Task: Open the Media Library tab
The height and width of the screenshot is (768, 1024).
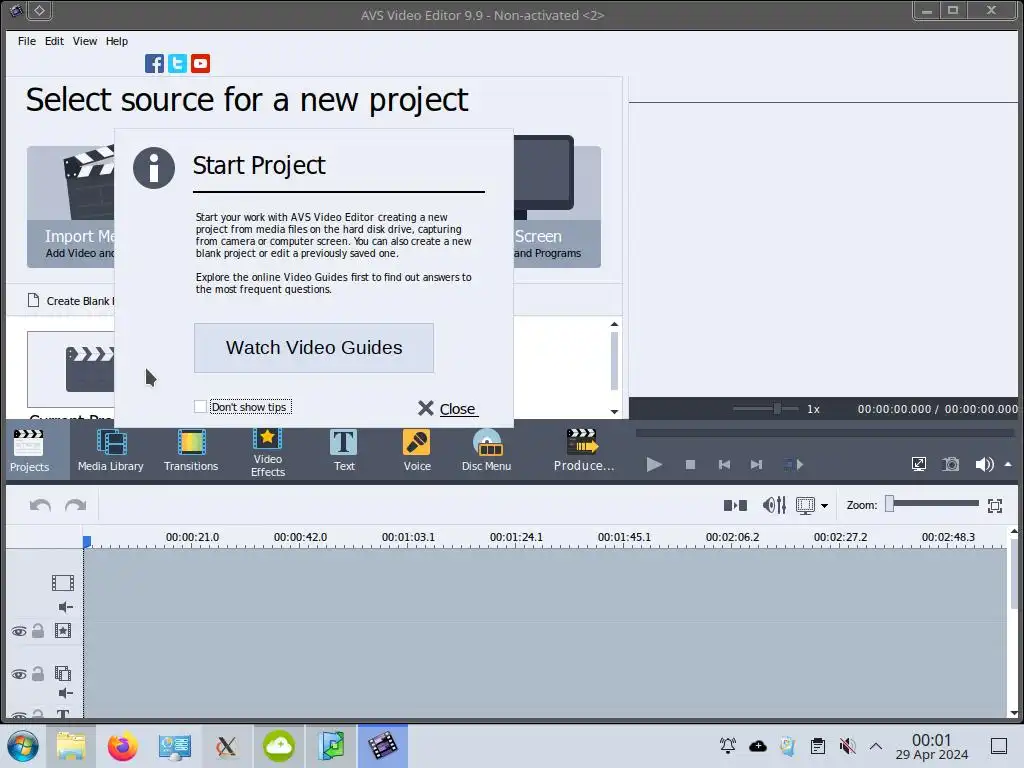Action: 110,451
